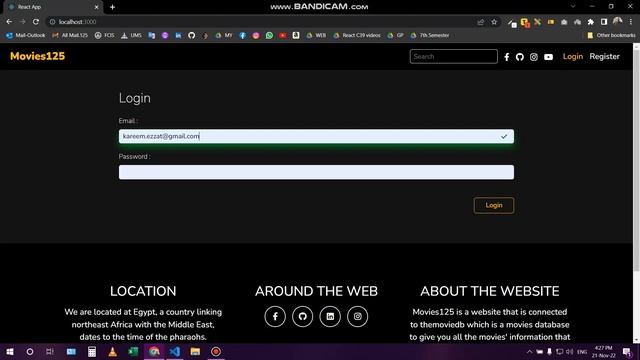The image size is (640, 360).
Task: Open Register link in the navbar
Action: tap(604, 57)
